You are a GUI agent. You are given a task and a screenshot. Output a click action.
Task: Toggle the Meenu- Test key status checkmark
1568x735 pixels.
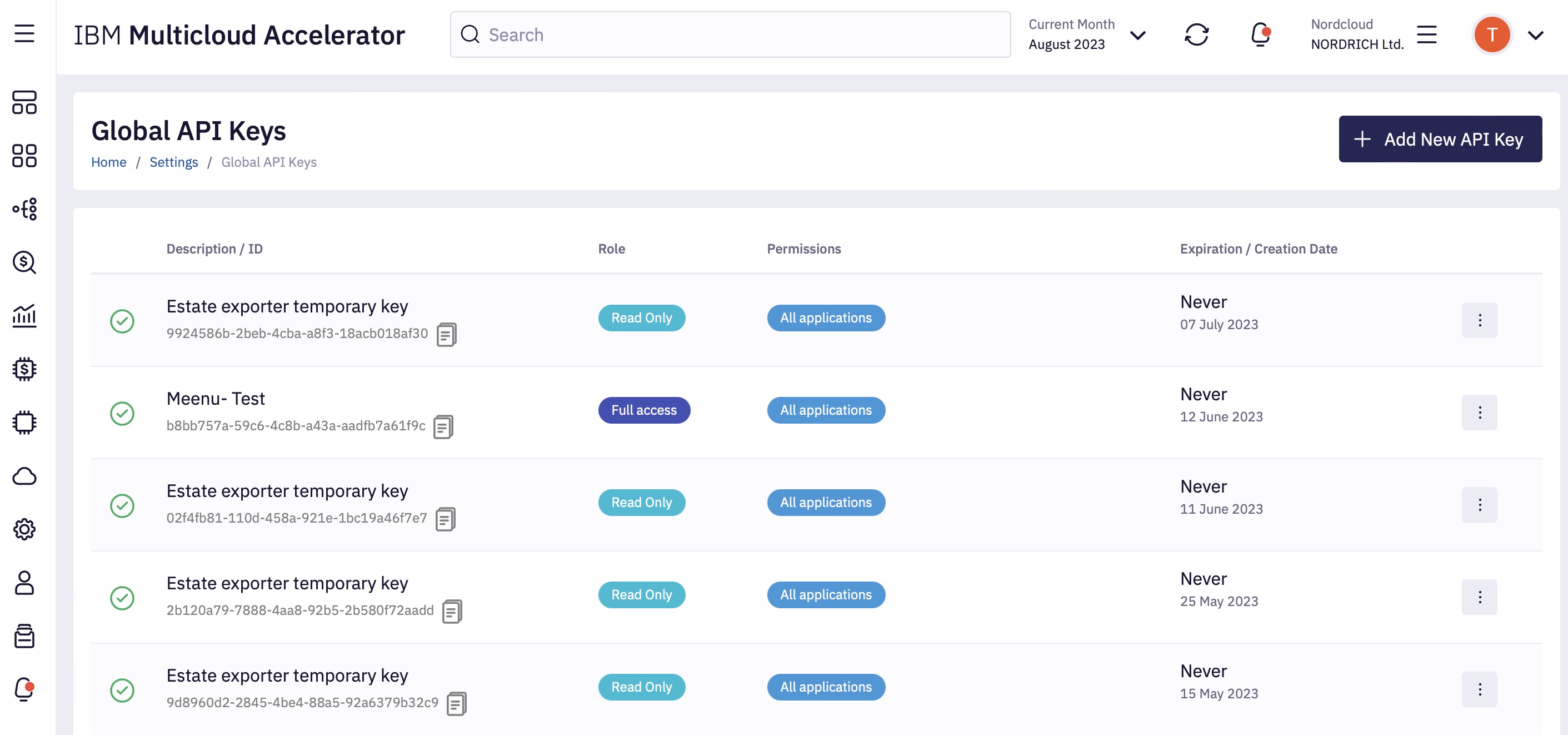pyautogui.click(x=122, y=414)
